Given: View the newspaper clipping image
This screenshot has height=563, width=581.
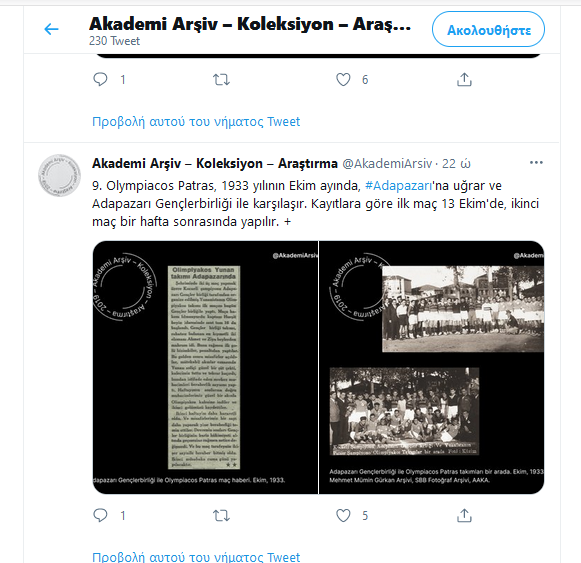Looking at the screenshot, I should point(205,367).
